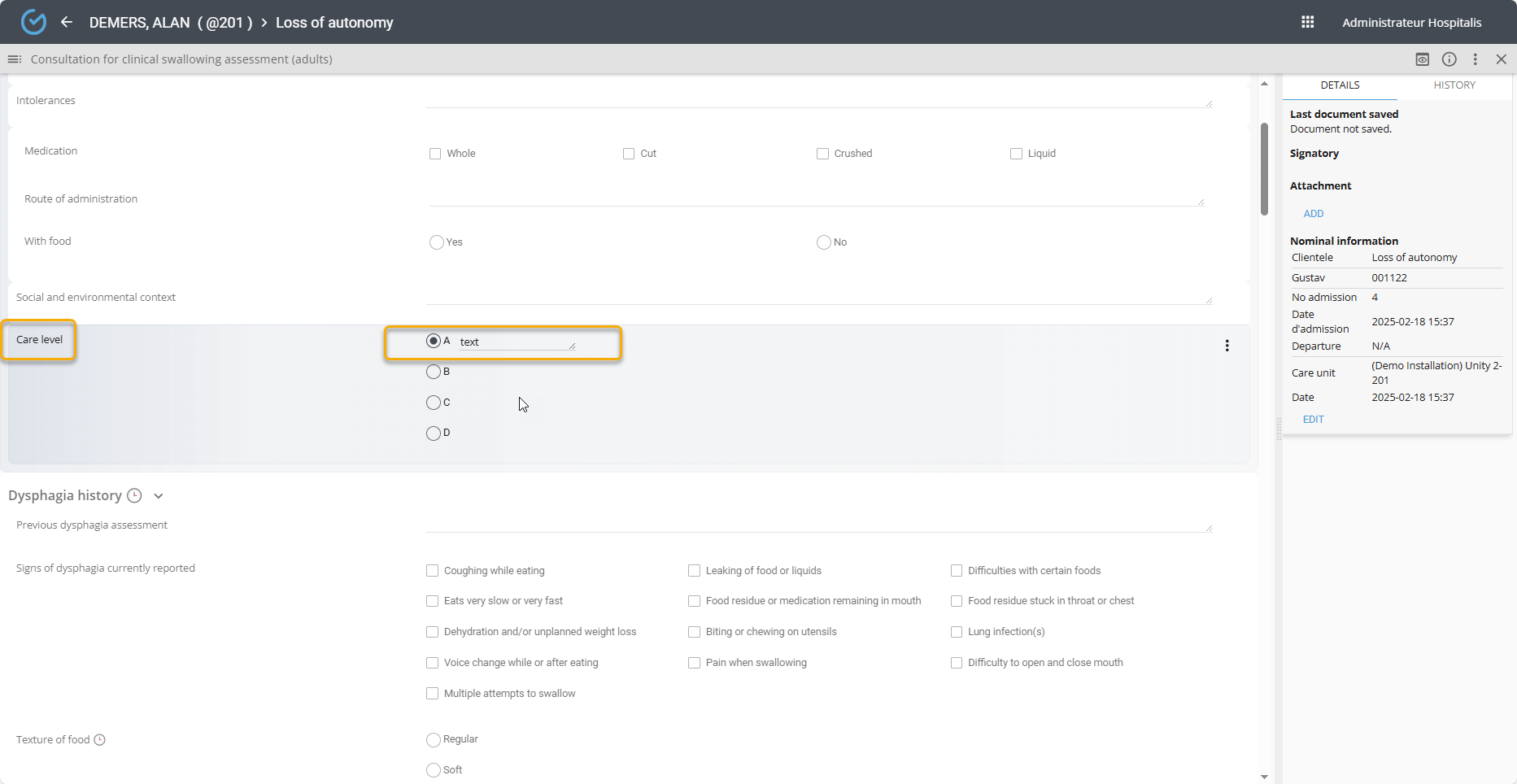Screen dimensions: 1517x784
Task: Click ADD under Attachment
Action: coord(1313,214)
